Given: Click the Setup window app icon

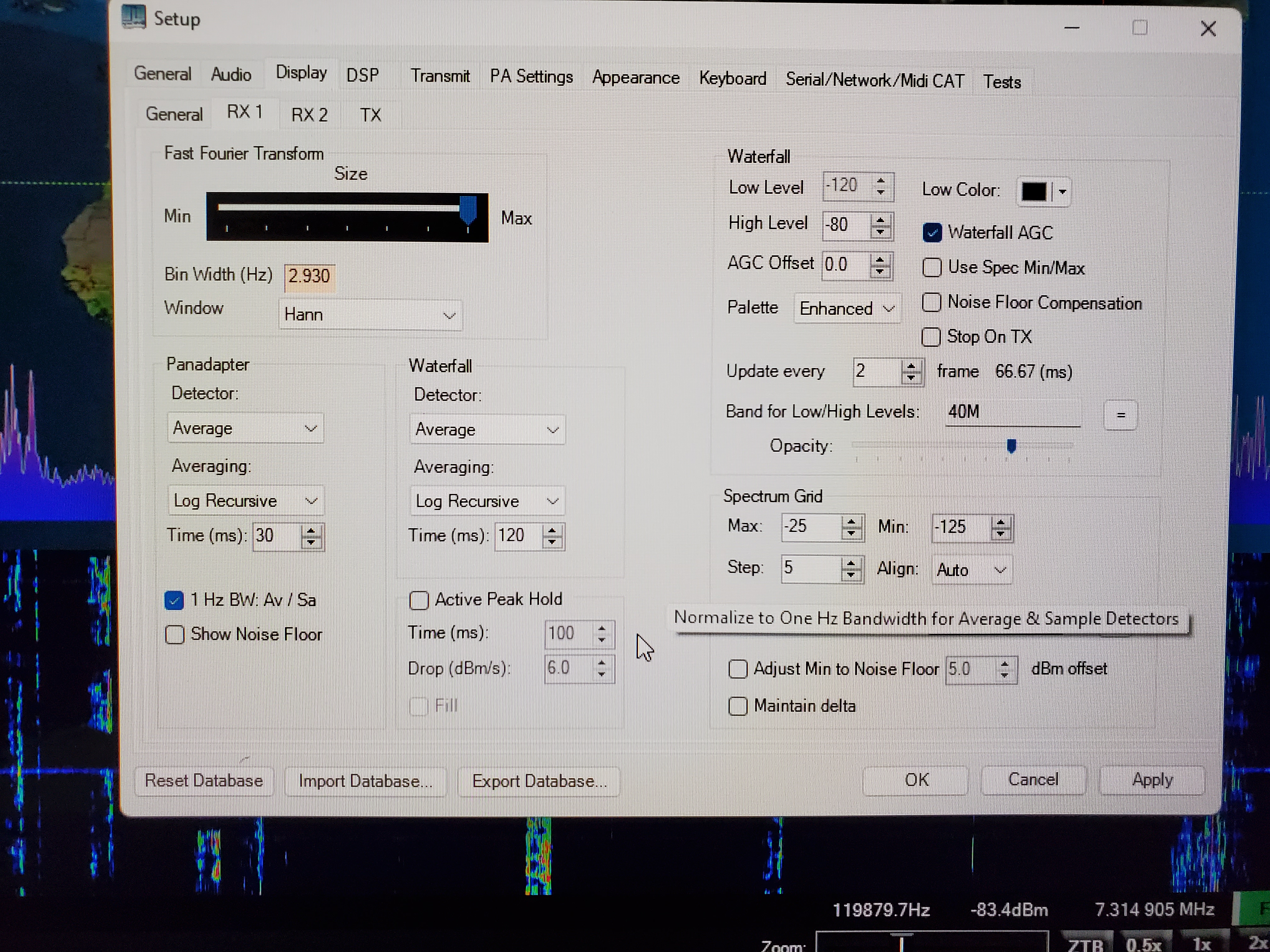Looking at the screenshot, I should (x=133, y=18).
